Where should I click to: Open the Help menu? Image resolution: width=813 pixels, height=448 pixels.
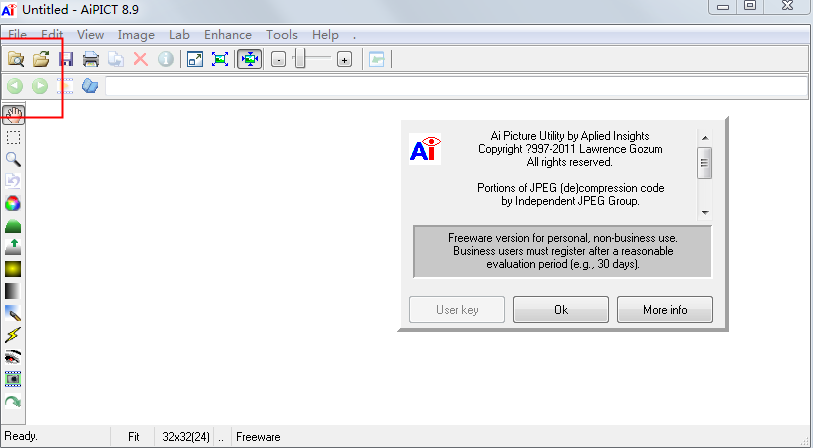325,35
